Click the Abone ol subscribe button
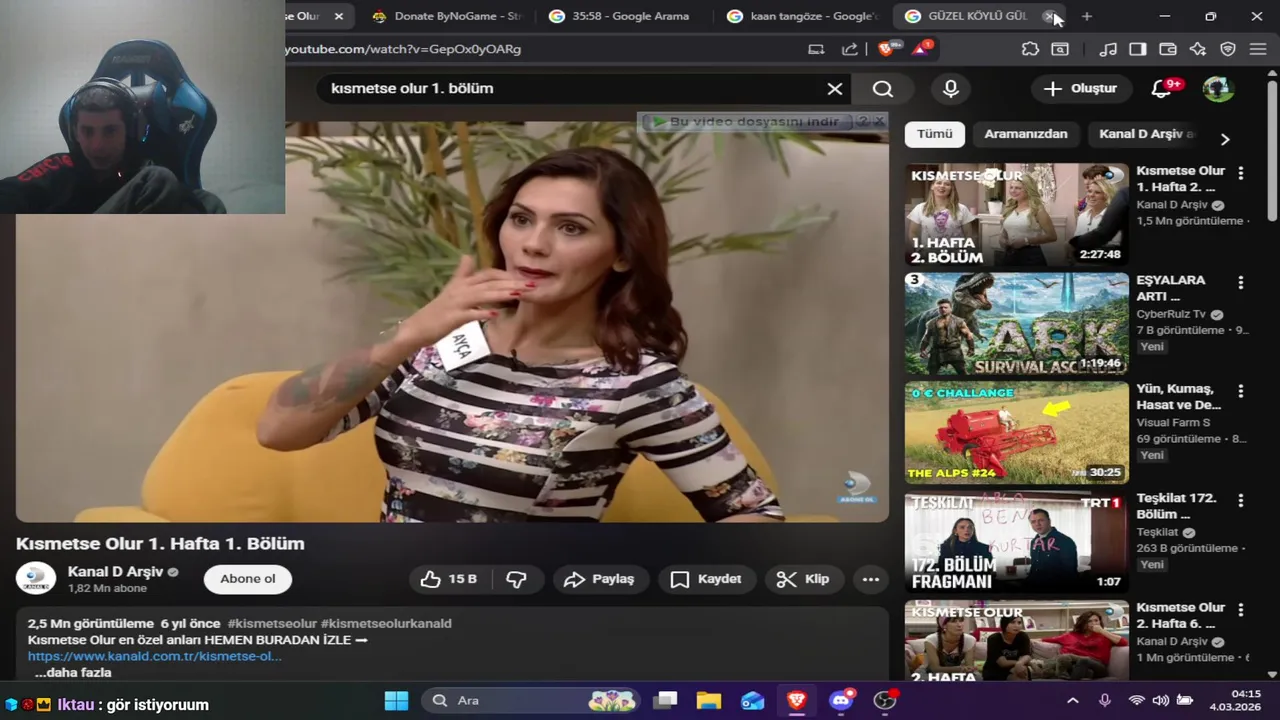 point(248,579)
